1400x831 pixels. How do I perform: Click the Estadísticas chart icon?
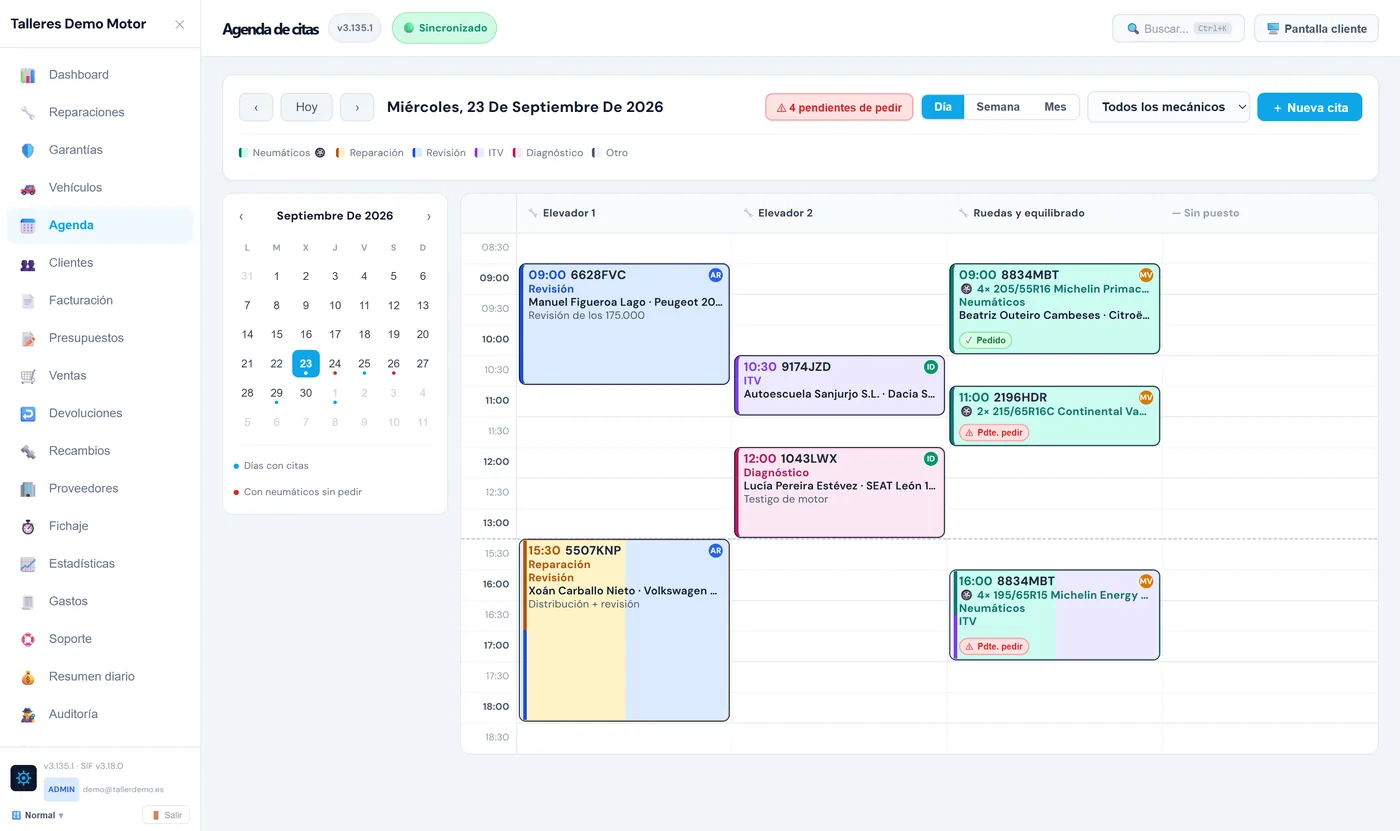coord(28,564)
